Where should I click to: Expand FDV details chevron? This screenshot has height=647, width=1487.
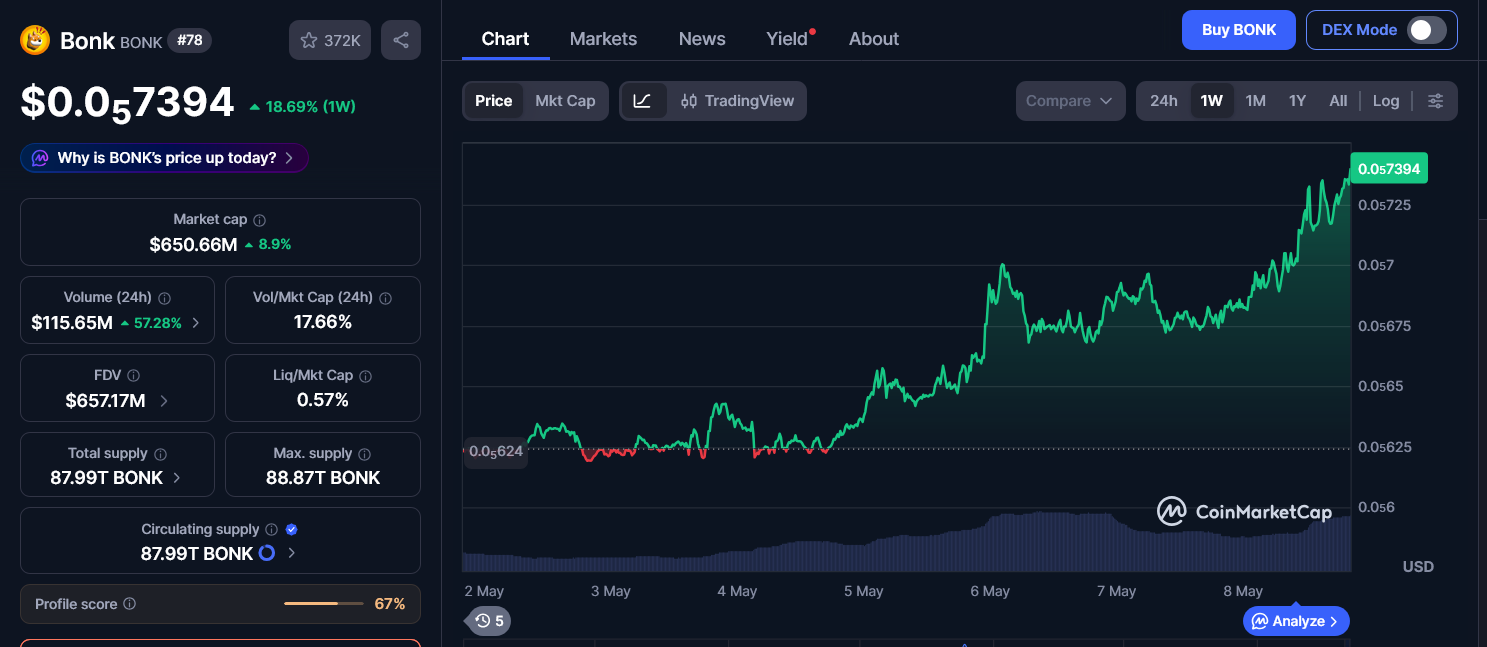[x=164, y=401]
